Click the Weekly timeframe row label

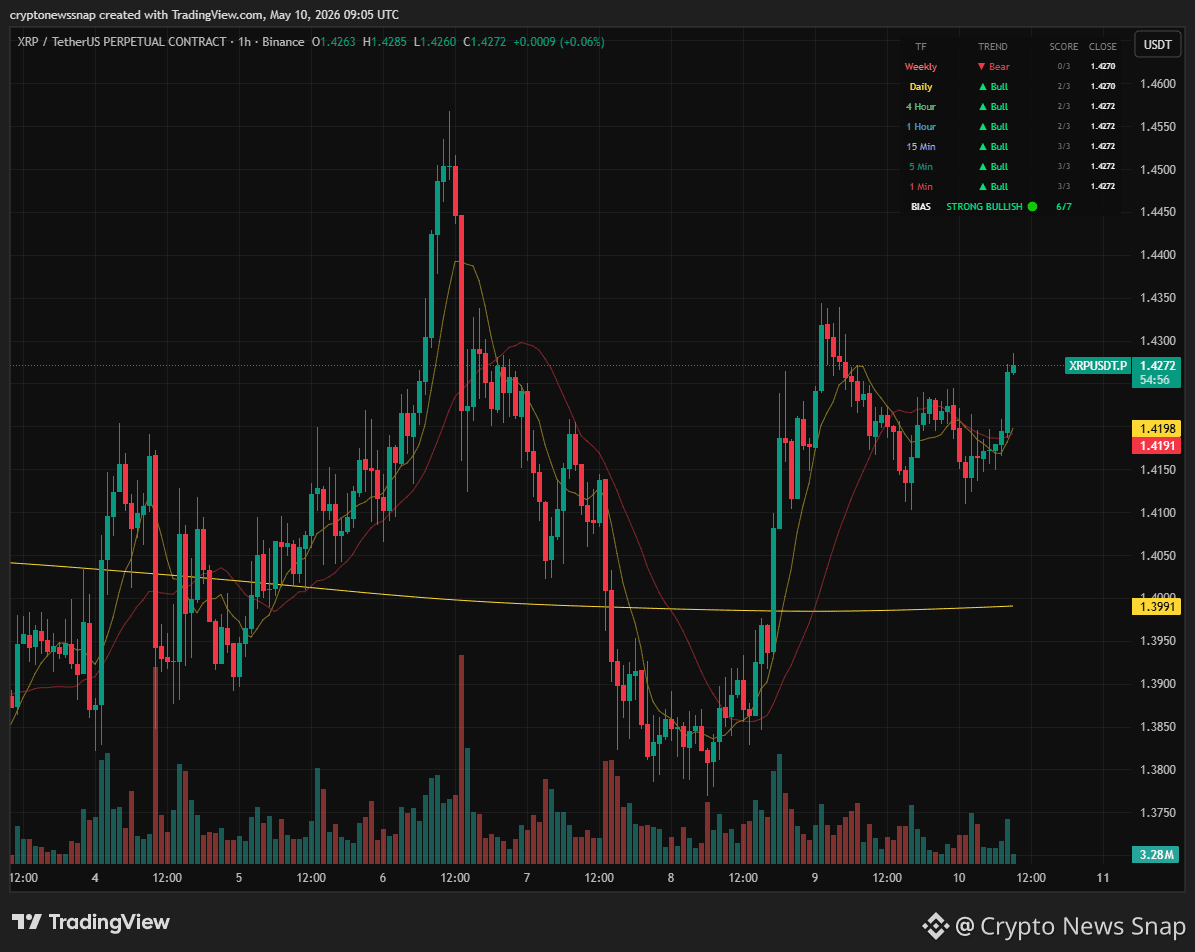(x=921, y=66)
